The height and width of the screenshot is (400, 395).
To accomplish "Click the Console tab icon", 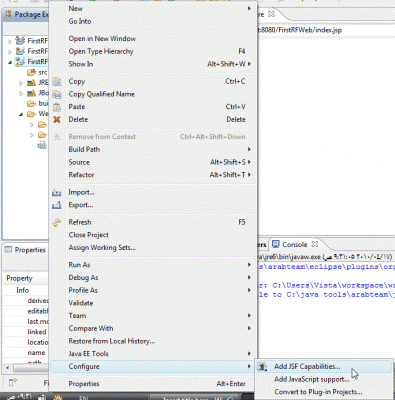I will point(276,244).
